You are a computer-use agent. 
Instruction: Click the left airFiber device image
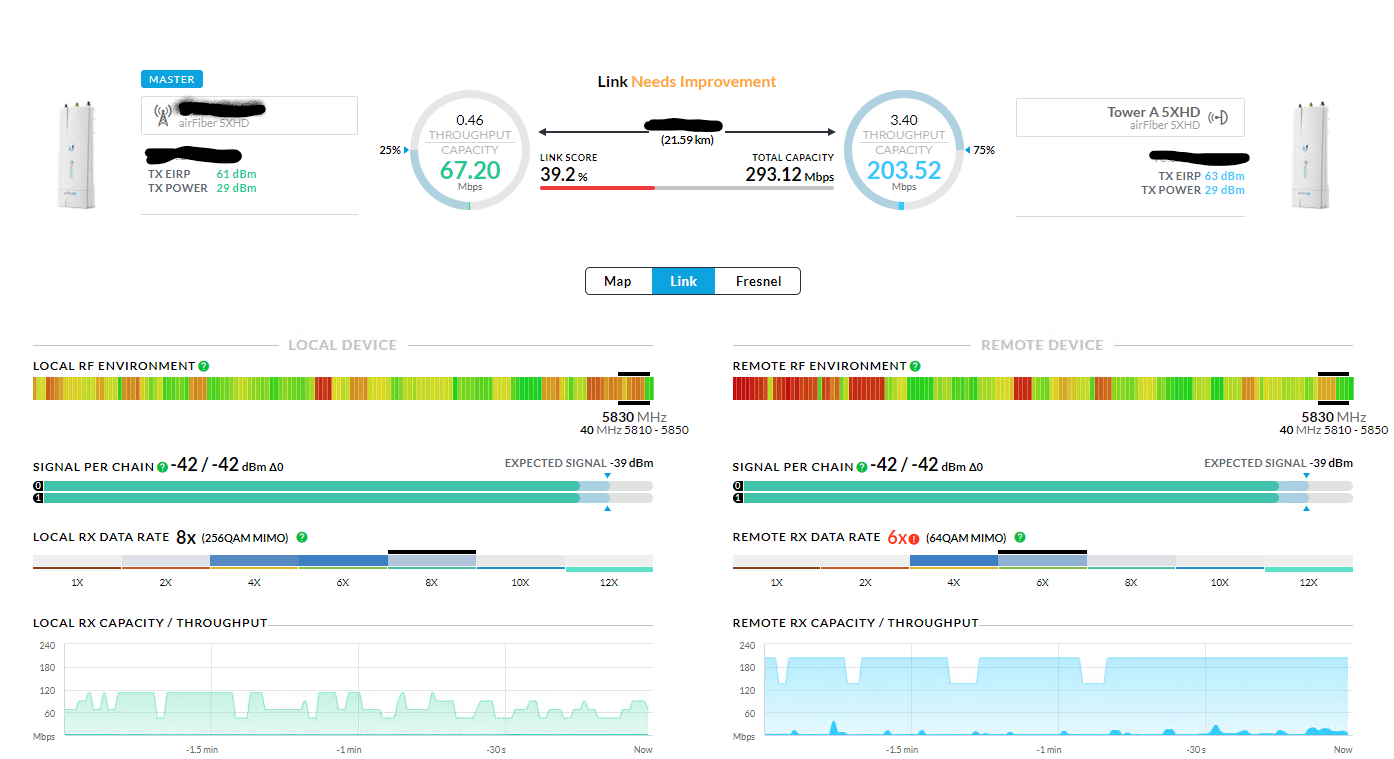(76, 154)
